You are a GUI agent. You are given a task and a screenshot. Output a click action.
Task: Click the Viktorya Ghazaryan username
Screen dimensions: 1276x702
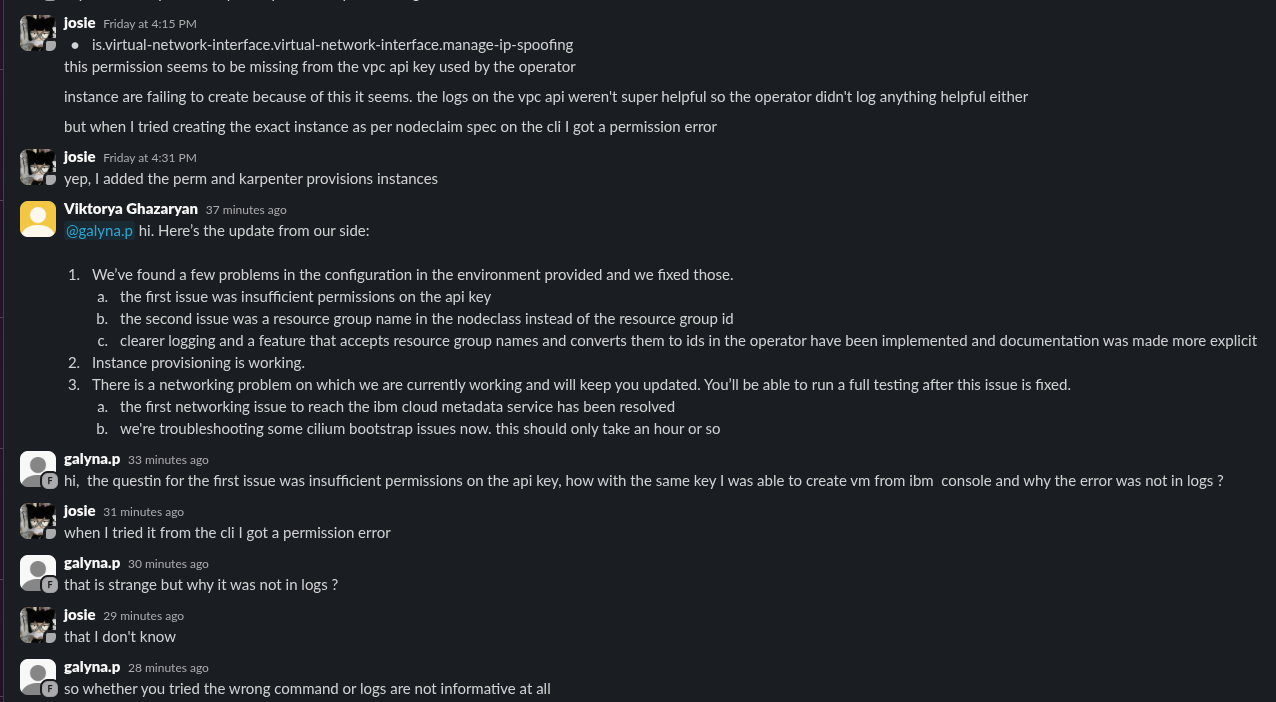(131, 209)
